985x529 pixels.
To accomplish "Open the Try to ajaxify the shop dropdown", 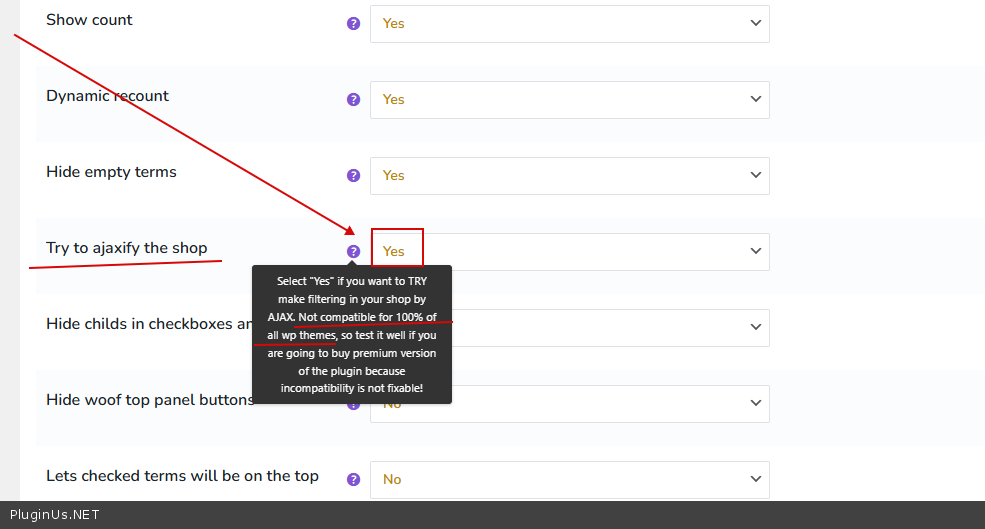I will (569, 252).
